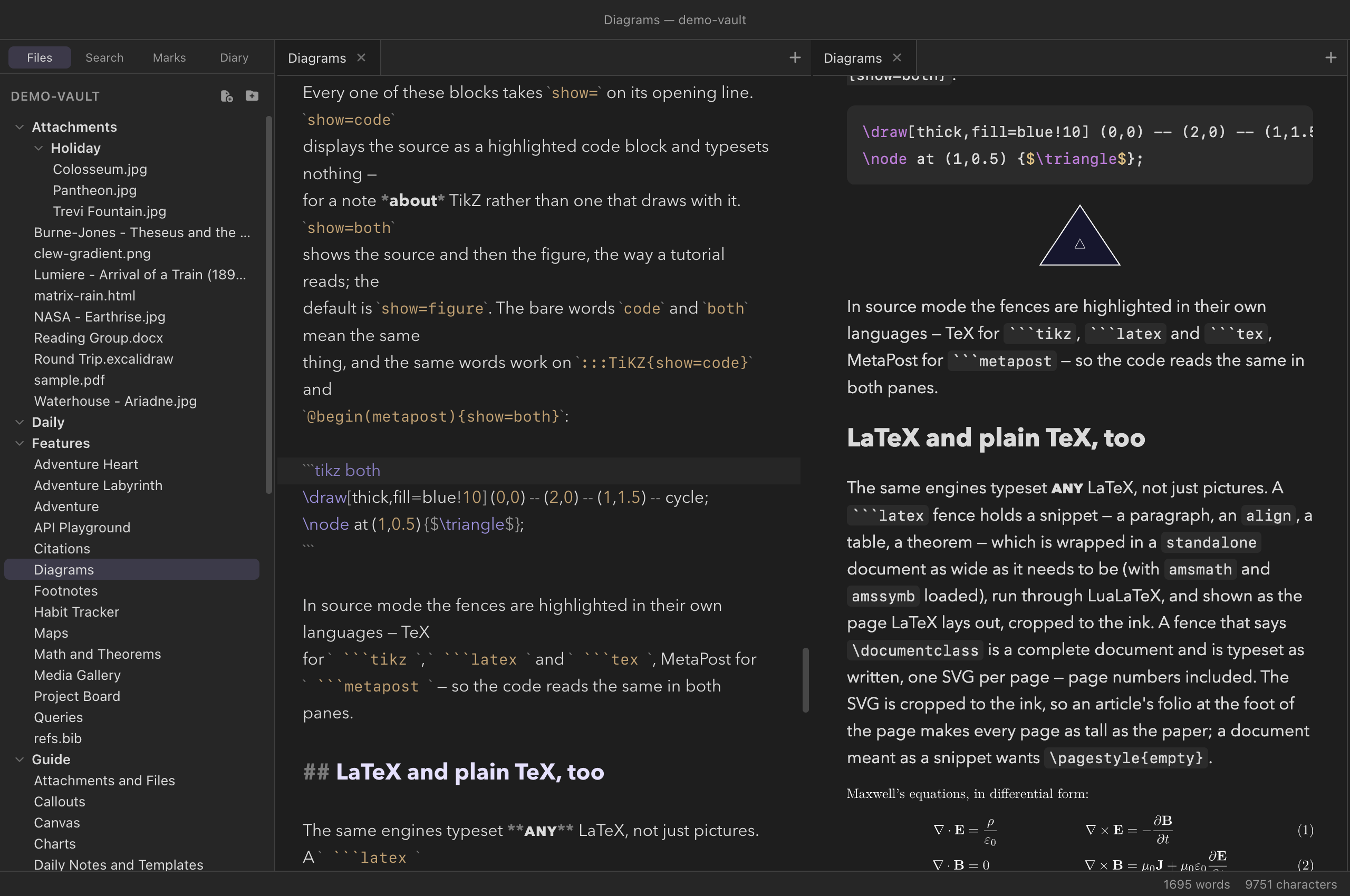Click the 9751 characters status entry

click(x=1290, y=884)
